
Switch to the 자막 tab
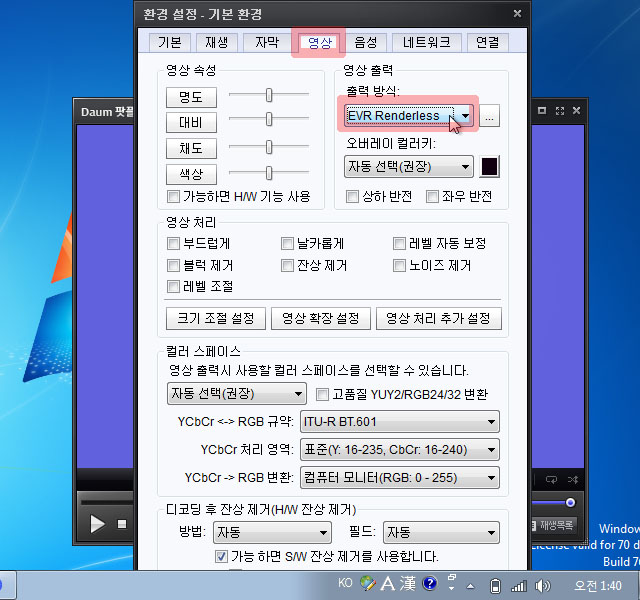click(x=267, y=43)
